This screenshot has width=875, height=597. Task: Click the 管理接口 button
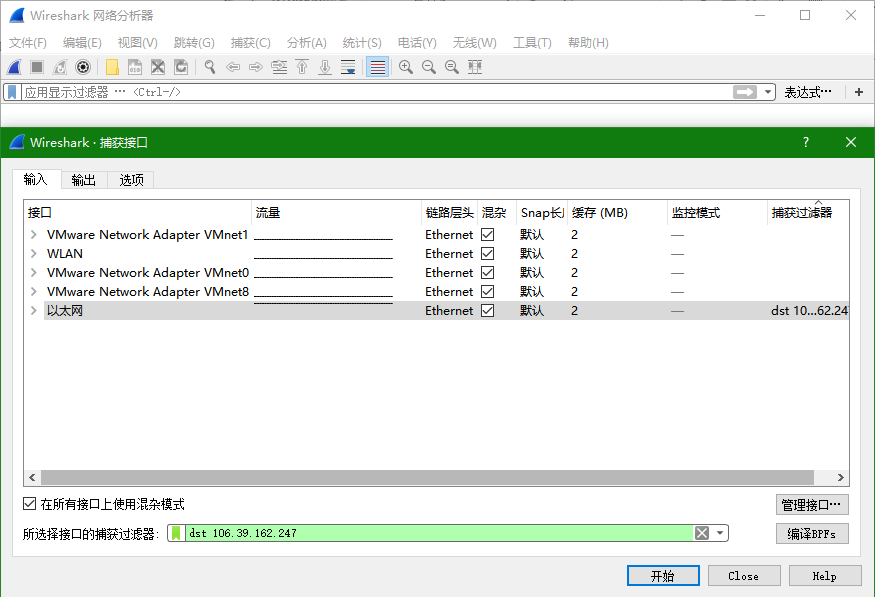coord(812,505)
